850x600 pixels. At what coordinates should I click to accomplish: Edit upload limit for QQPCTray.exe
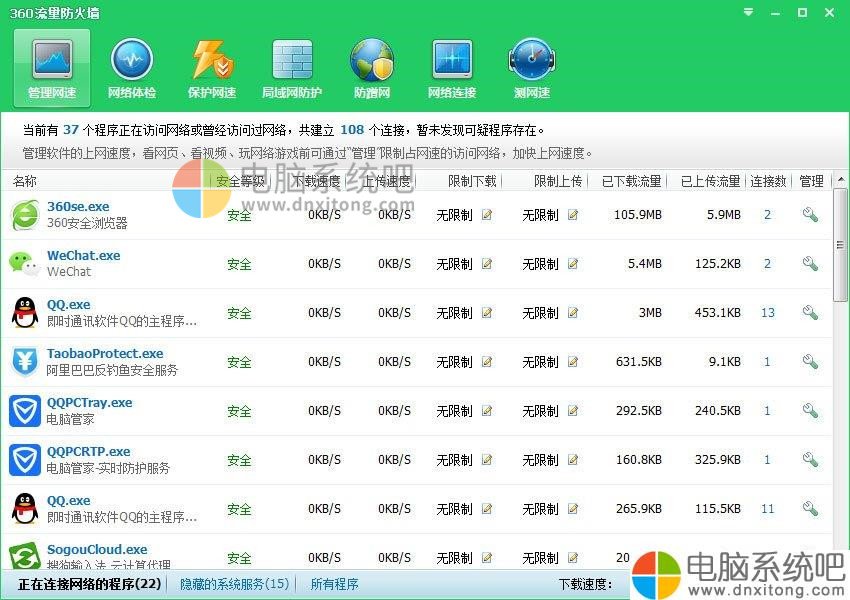point(573,411)
